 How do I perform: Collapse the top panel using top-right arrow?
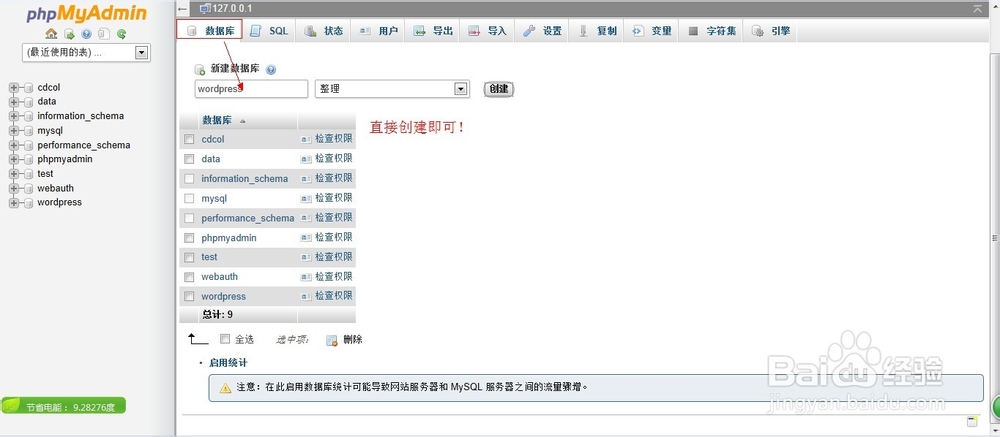pyautogui.click(x=977, y=8)
